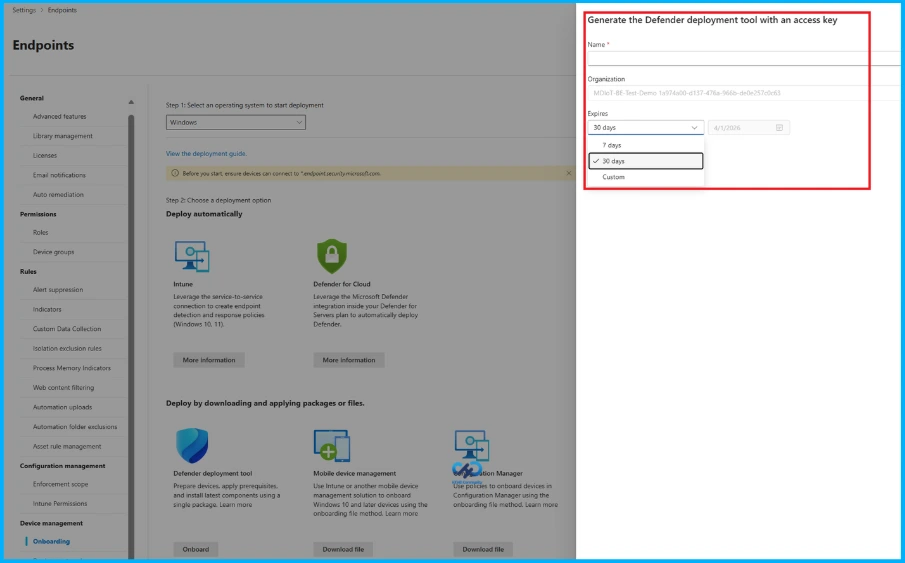Go to Settings breadcrumb

(24, 10)
